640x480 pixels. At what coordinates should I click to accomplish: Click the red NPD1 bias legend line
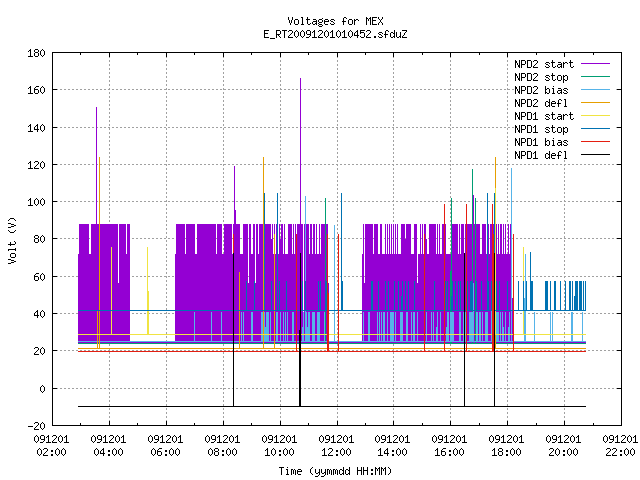(x=595, y=142)
